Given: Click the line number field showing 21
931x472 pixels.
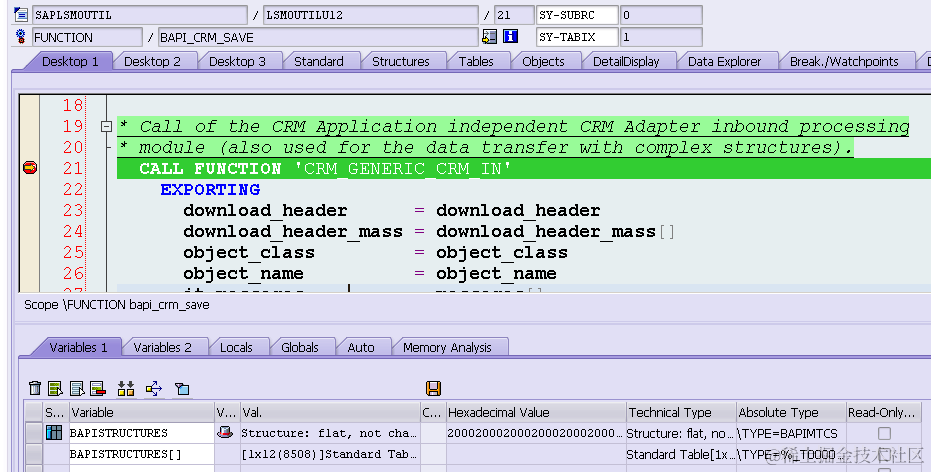Looking at the screenshot, I should (514, 15).
